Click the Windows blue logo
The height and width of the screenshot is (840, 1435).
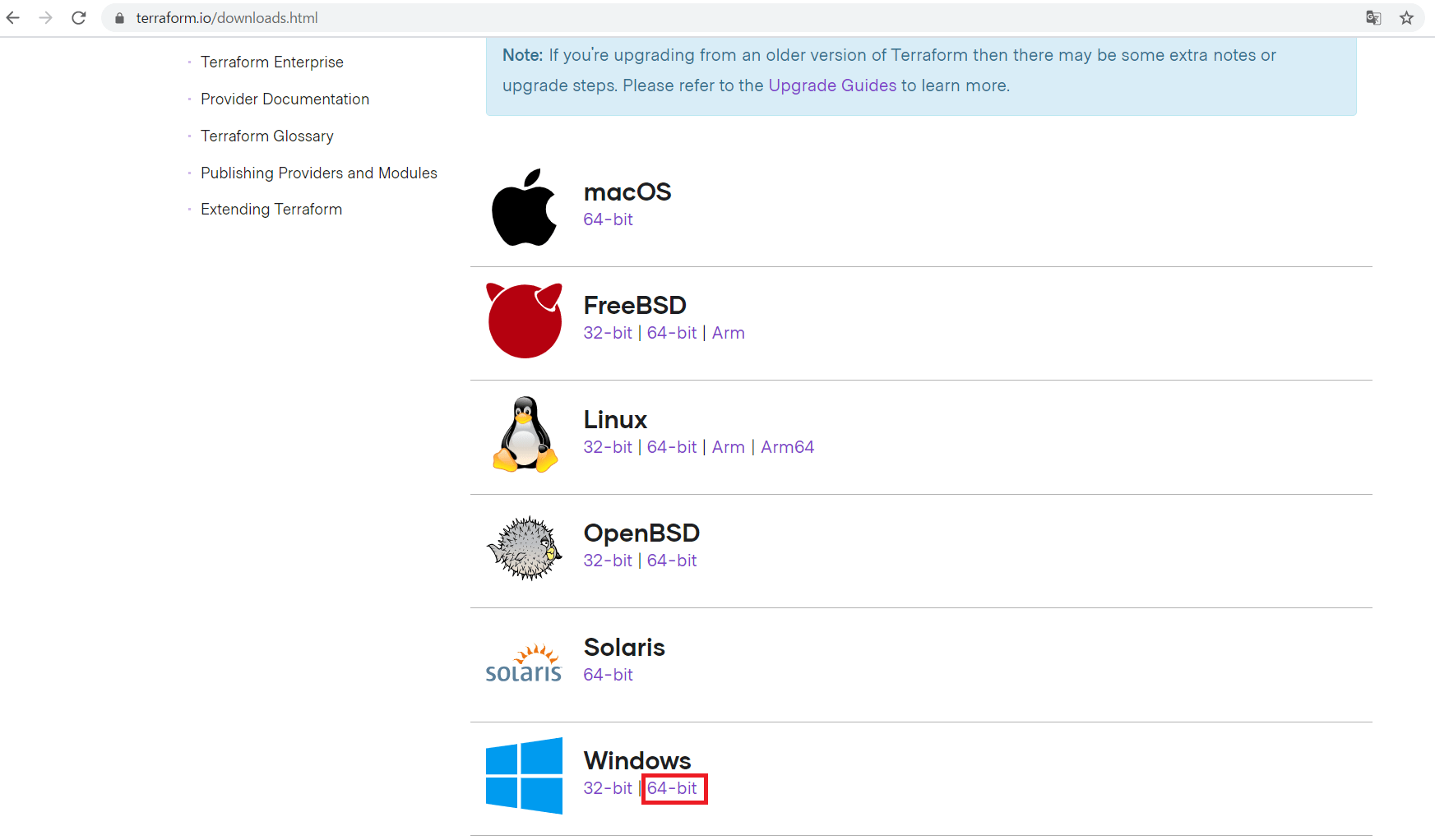pos(524,776)
